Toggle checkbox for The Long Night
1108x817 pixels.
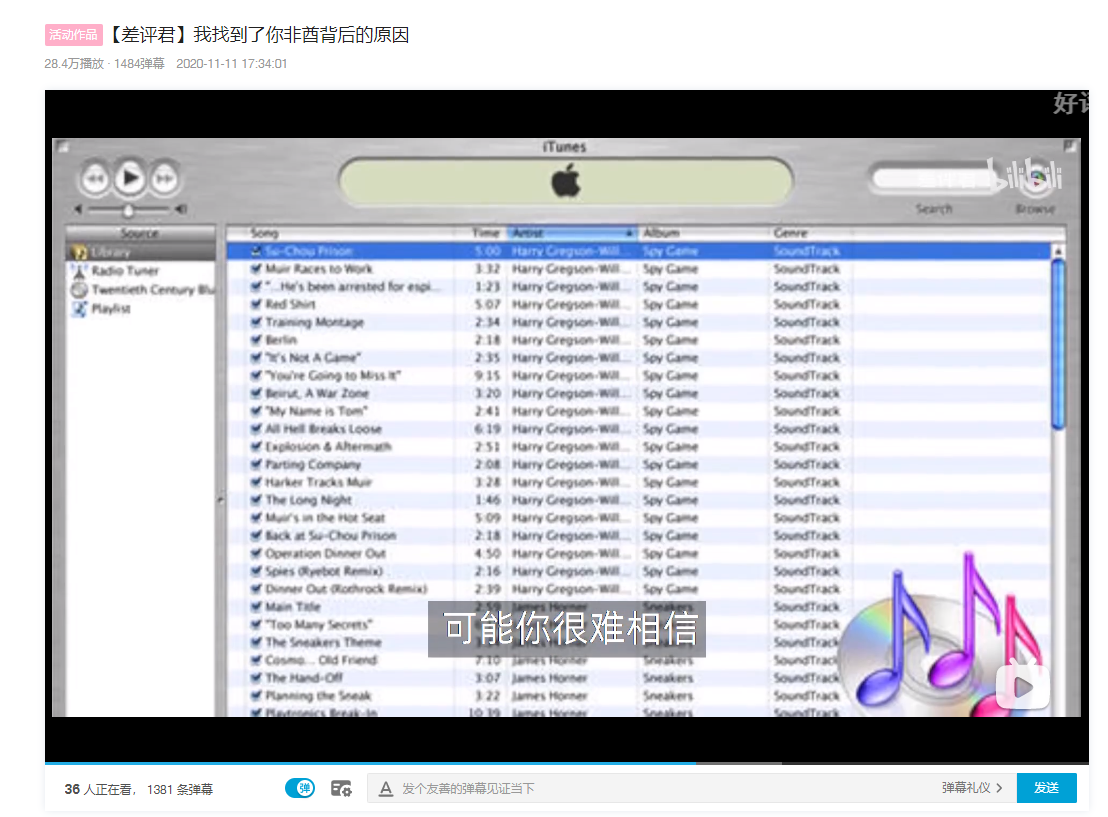256,500
